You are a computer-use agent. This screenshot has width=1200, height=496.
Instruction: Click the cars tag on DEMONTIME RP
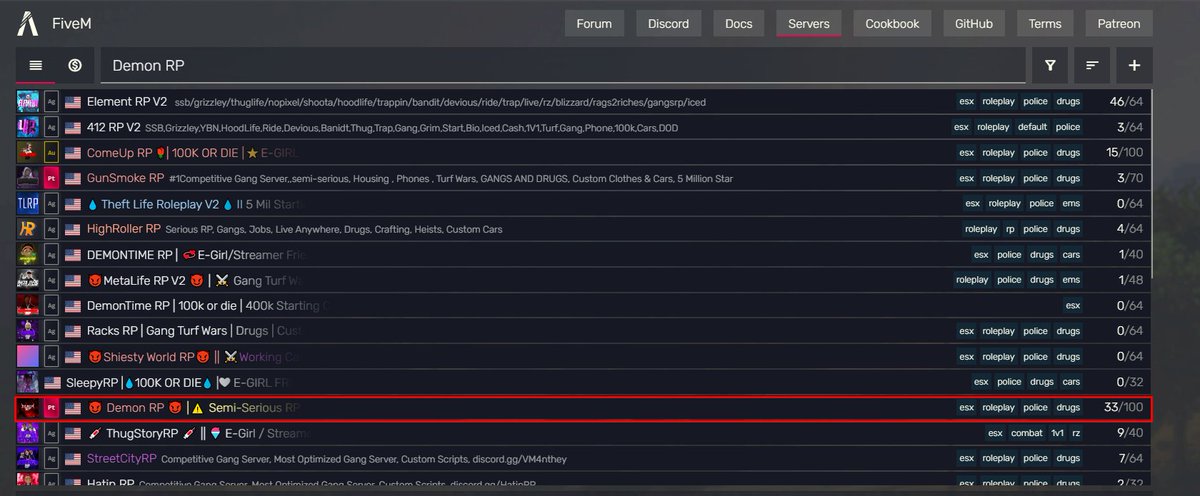[1071, 254]
